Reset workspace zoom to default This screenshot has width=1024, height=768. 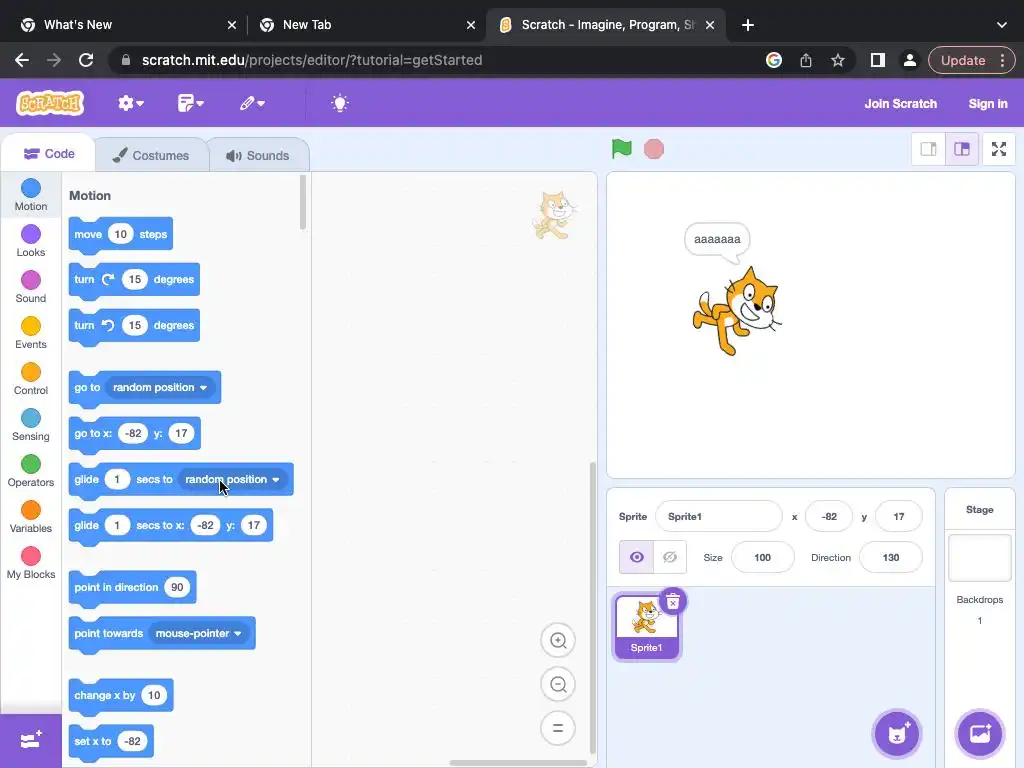pyautogui.click(x=558, y=728)
